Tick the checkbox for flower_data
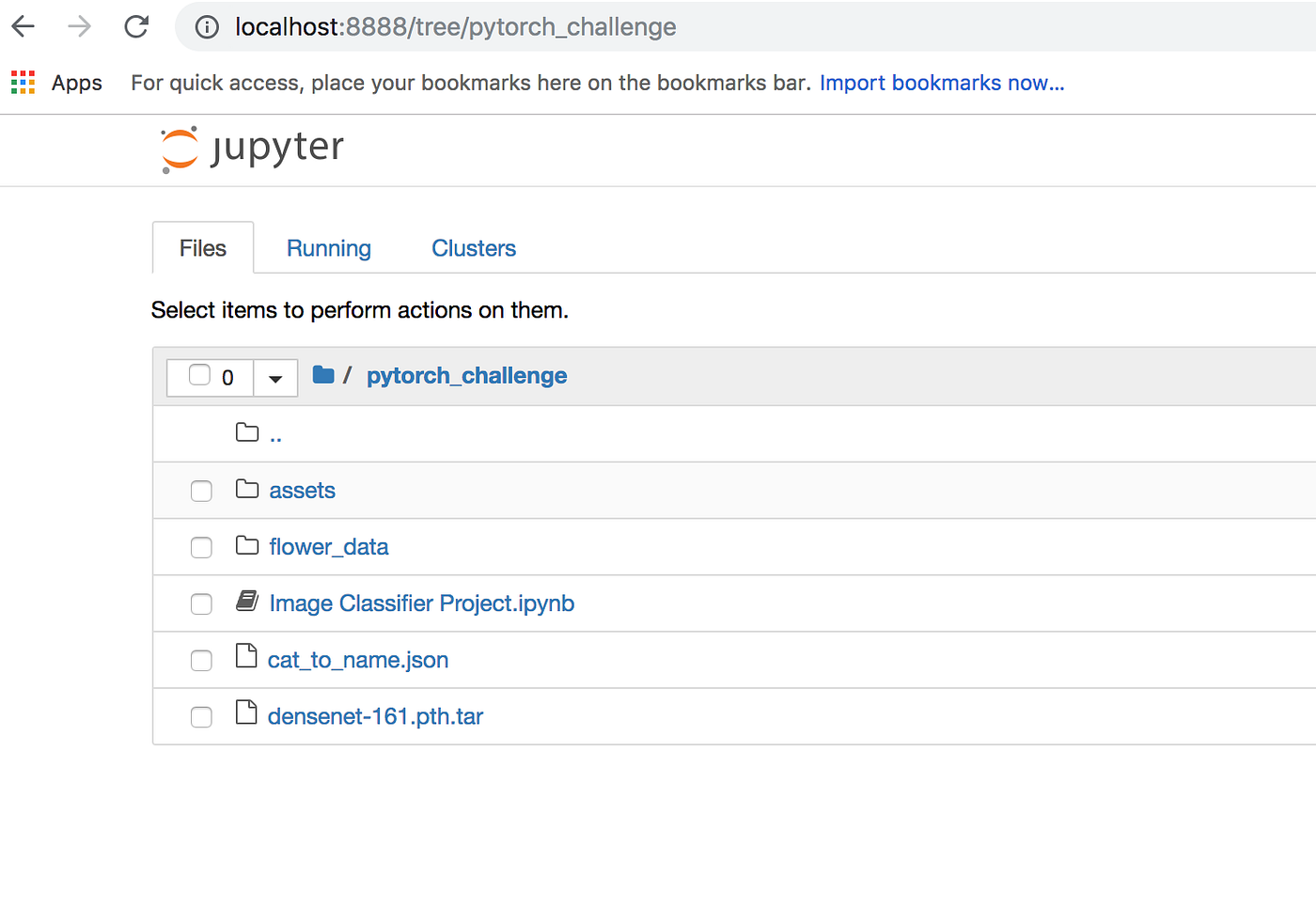 coord(201,547)
